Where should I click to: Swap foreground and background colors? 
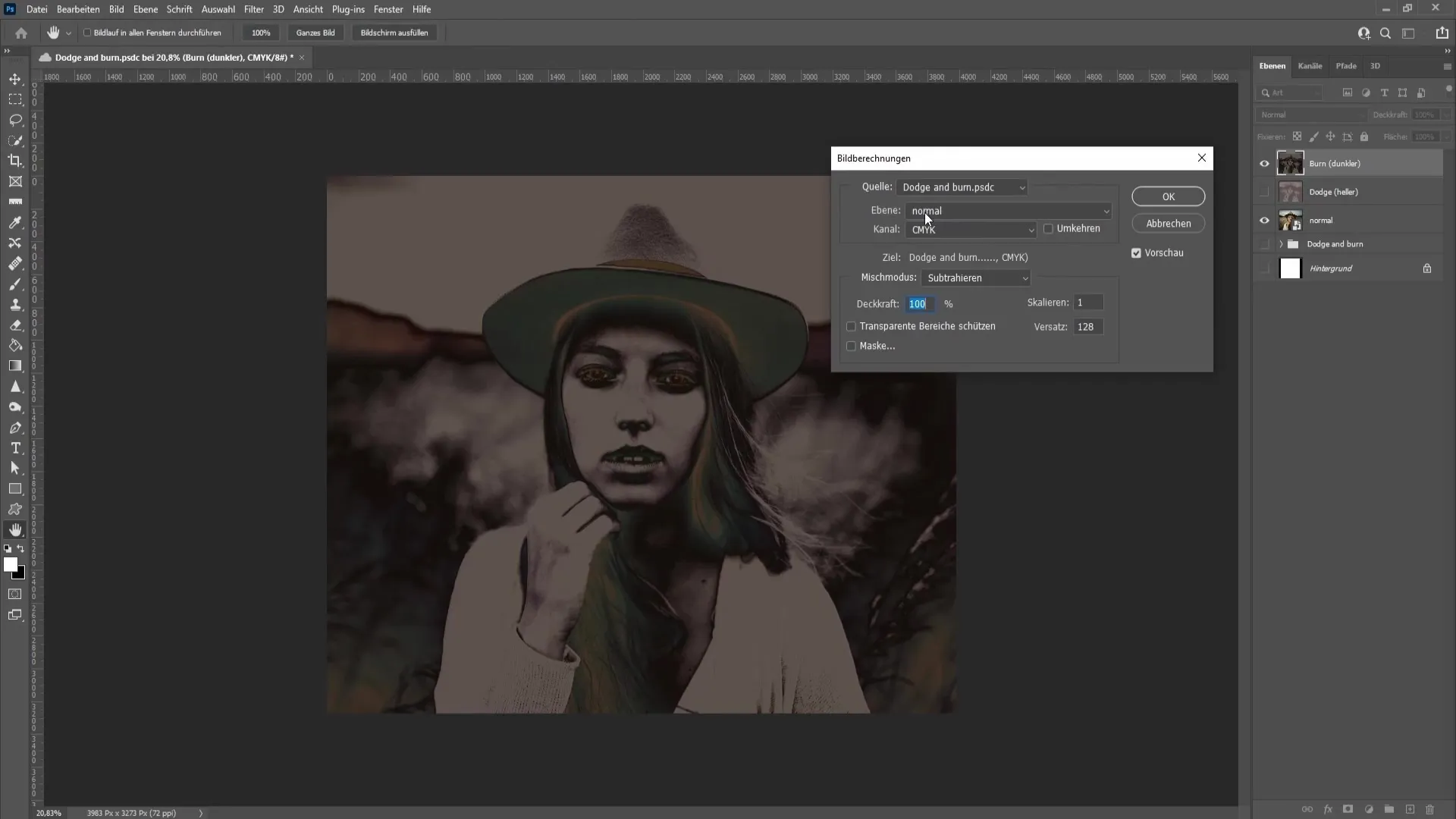(20, 548)
